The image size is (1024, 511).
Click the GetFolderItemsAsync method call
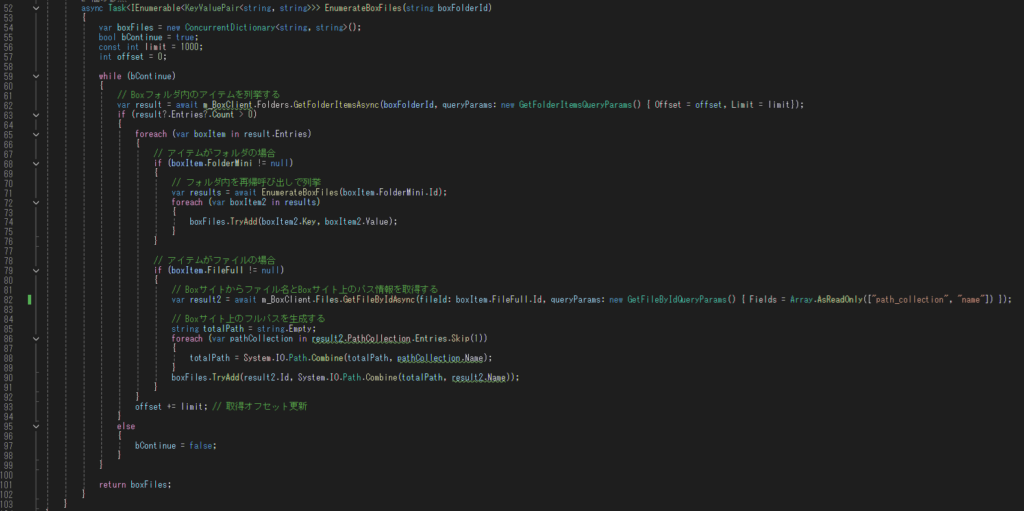328,104
